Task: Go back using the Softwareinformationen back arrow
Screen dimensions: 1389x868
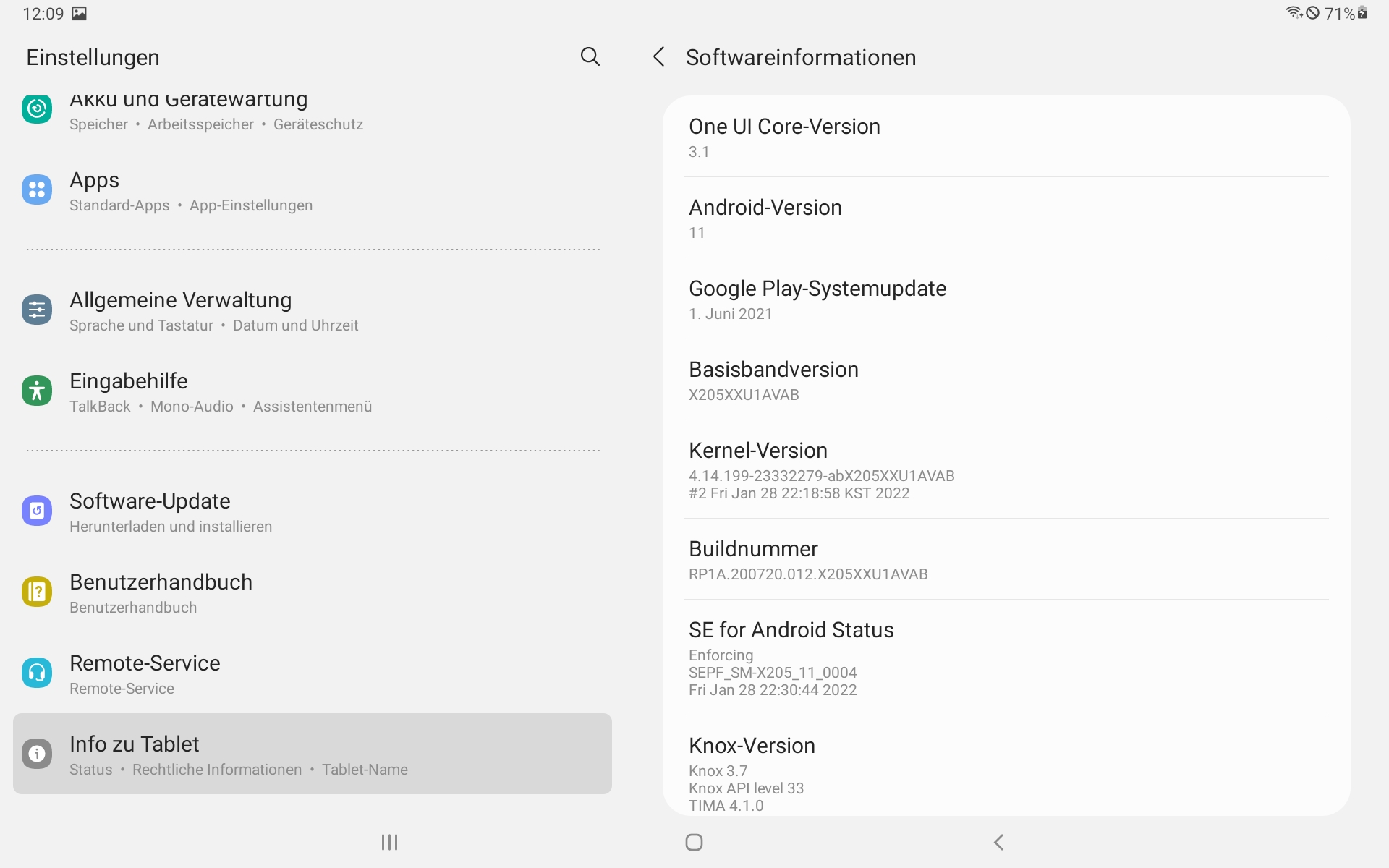Action: (x=658, y=56)
